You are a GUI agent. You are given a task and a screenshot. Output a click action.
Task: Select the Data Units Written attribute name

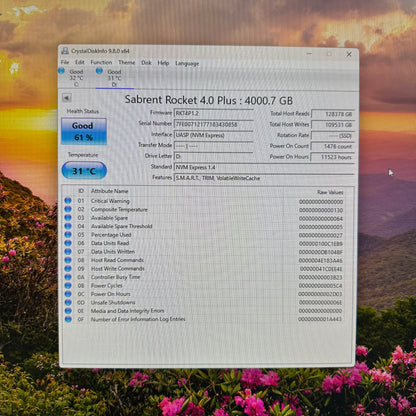coord(113,252)
